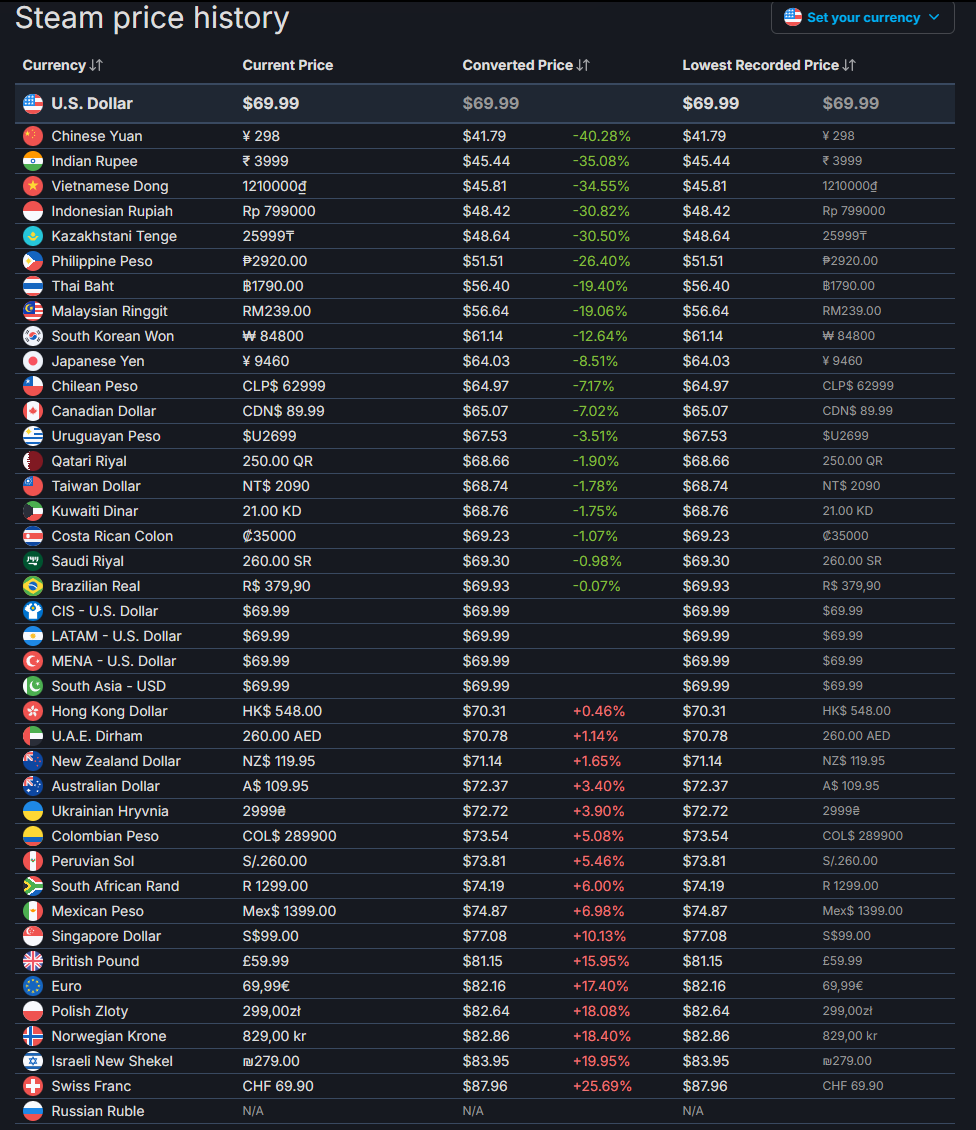Click the South Korean Won flag icon

pyautogui.click(x=33, y=336)
